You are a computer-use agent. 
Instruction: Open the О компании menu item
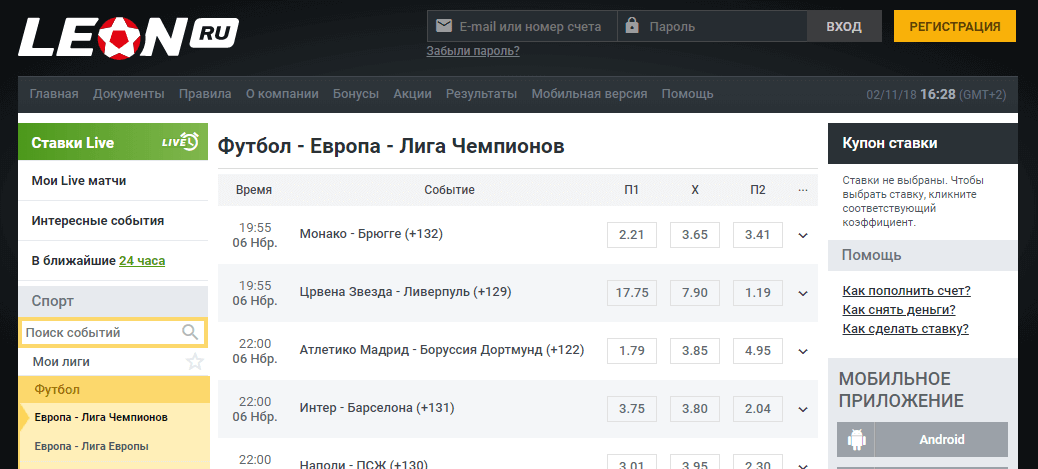pyautogui.click(x=282, y=94)
